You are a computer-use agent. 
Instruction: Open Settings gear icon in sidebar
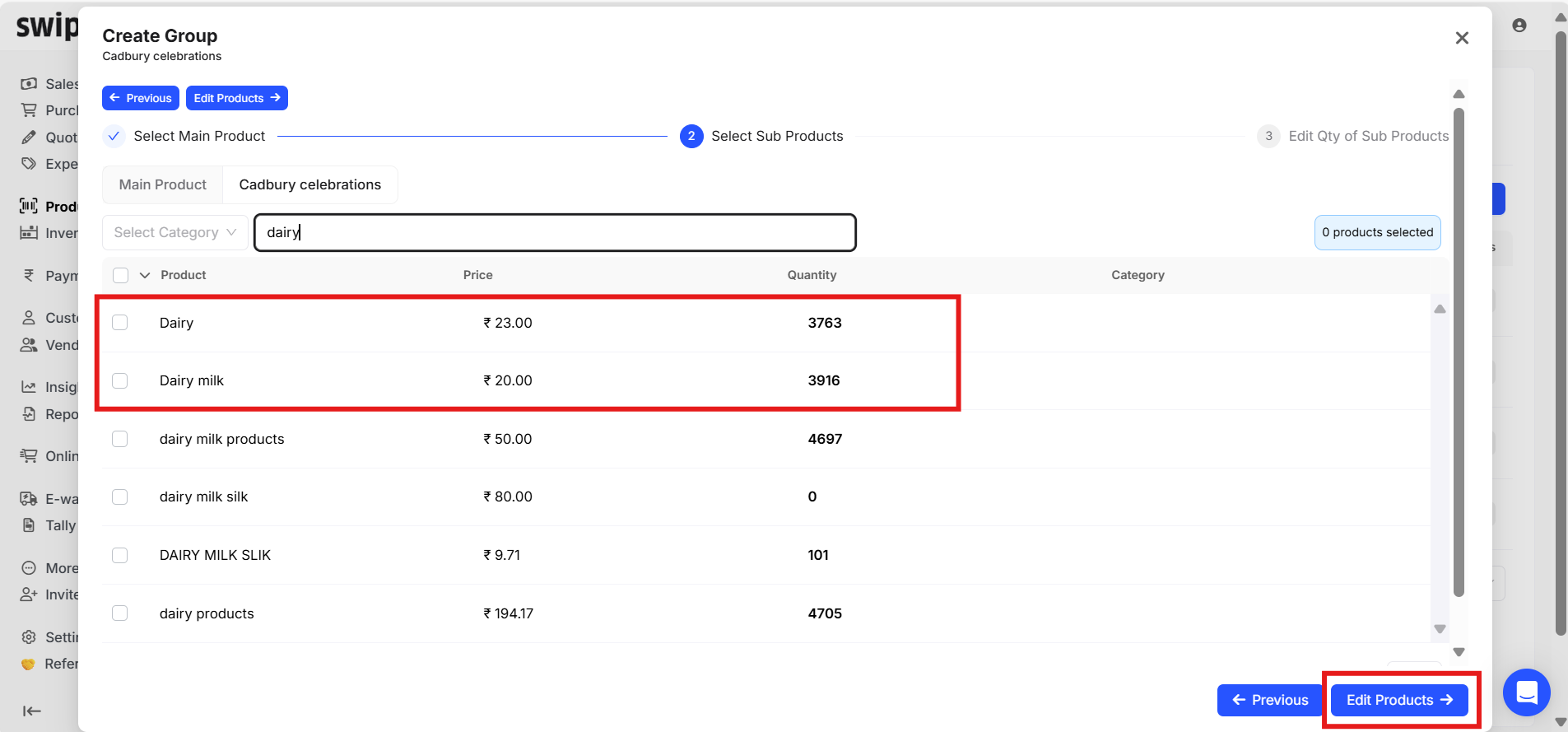(29, 637)
